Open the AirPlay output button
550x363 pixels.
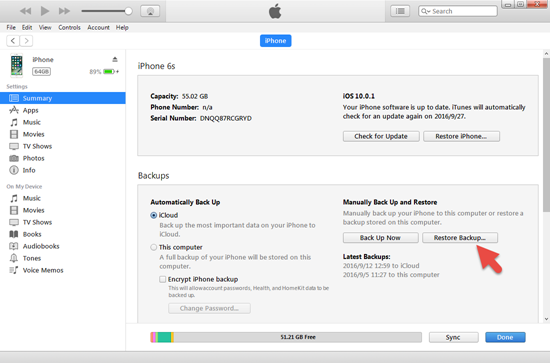[150, 11]
